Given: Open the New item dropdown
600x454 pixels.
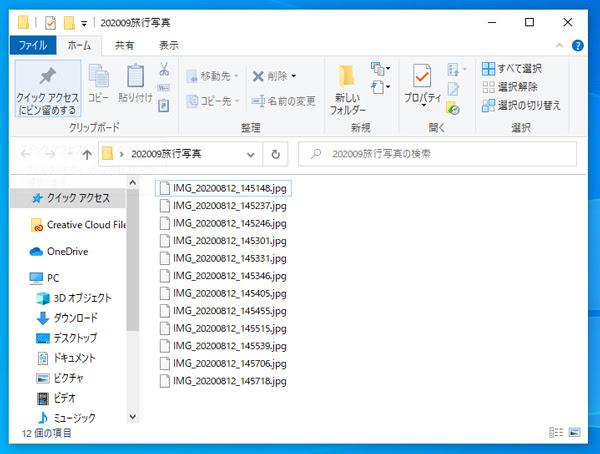Looking at the screenshot, I should [x=381, y=69].
